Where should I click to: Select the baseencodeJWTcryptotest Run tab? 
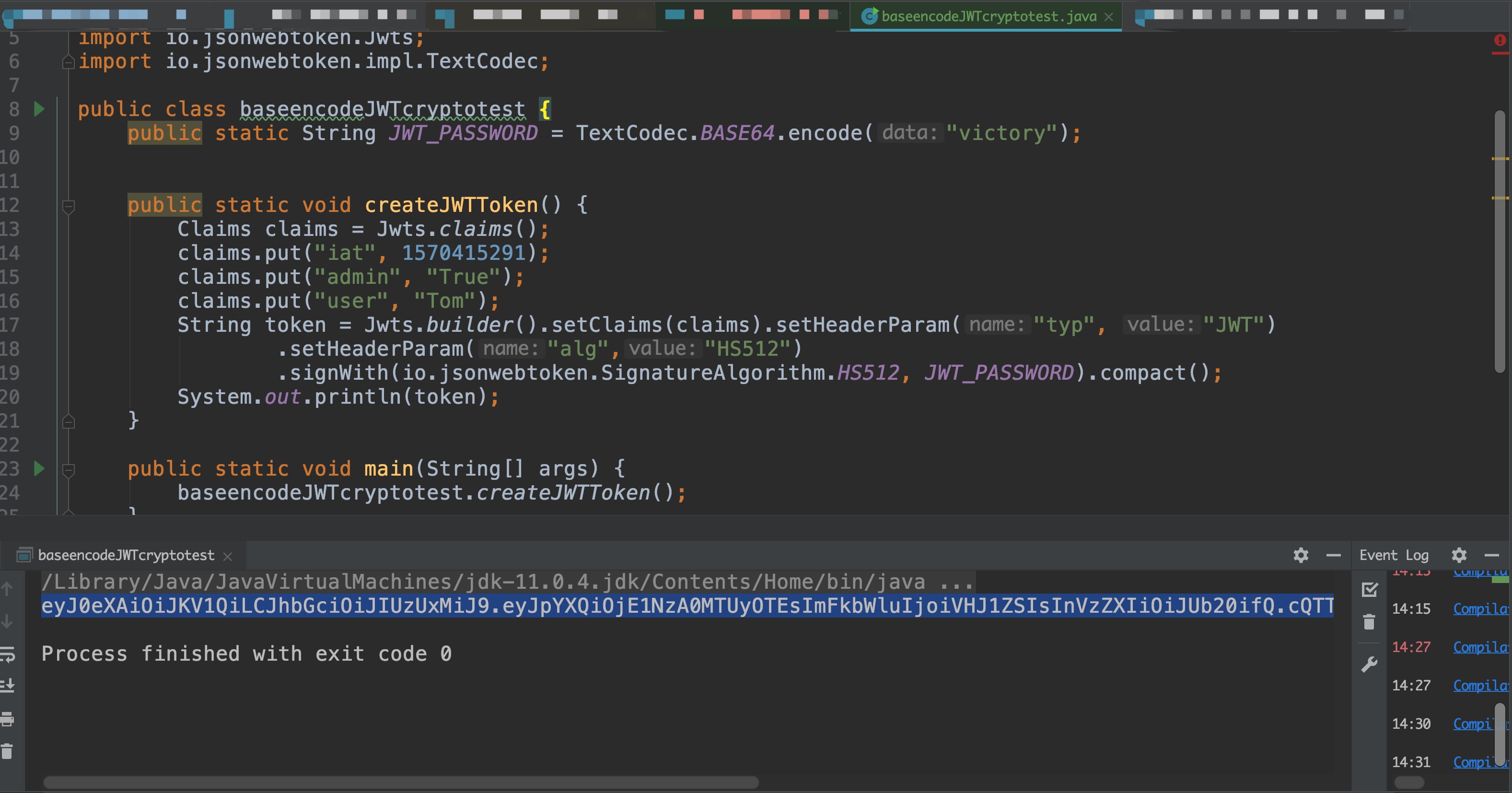126,555
